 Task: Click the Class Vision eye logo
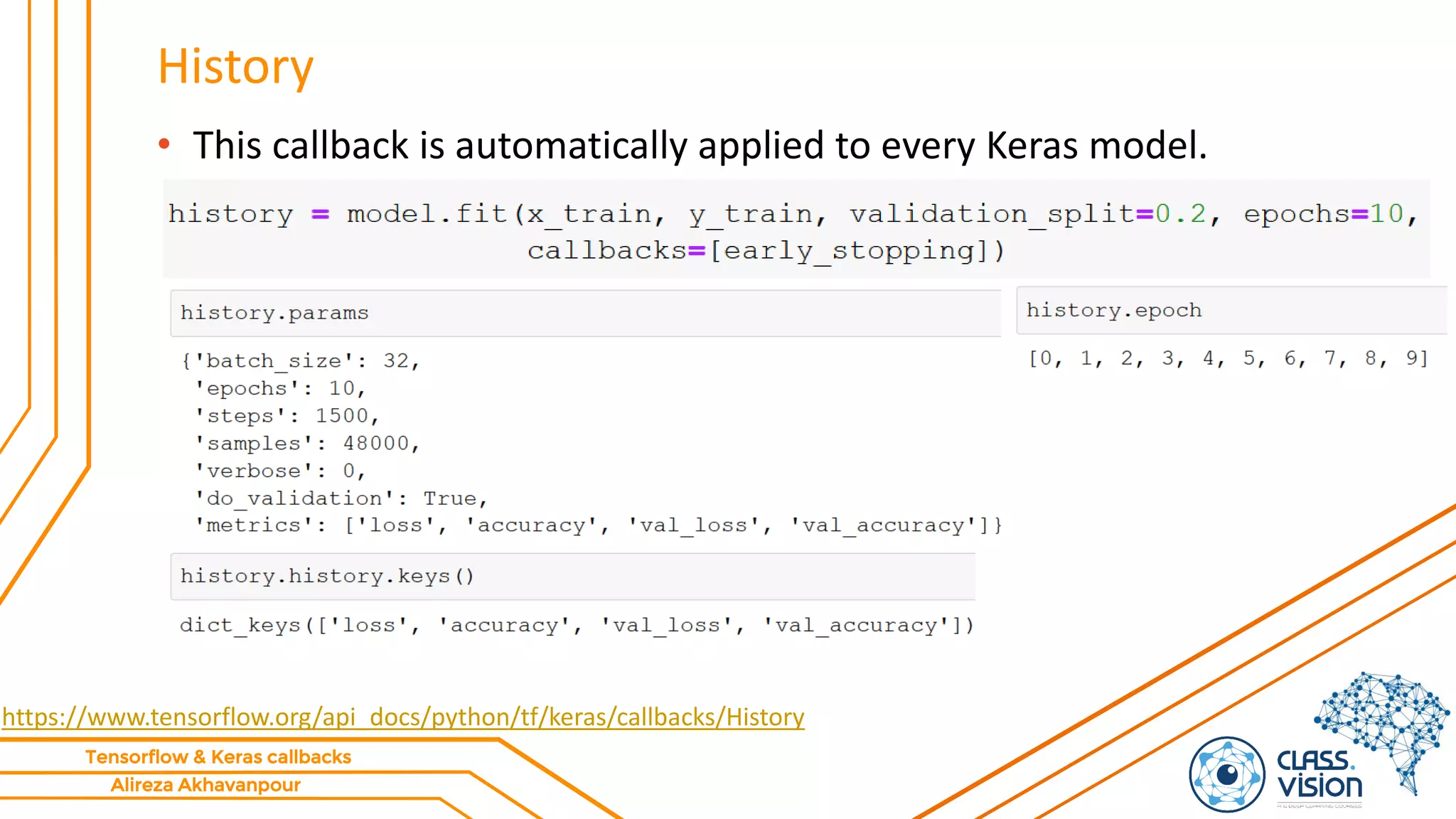coord(1227,774)
